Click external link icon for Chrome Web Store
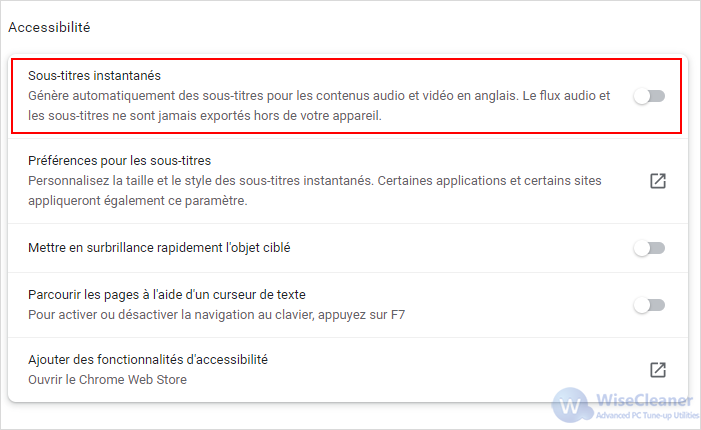This screenshot has width=701, height=430. tap(658, 370)
